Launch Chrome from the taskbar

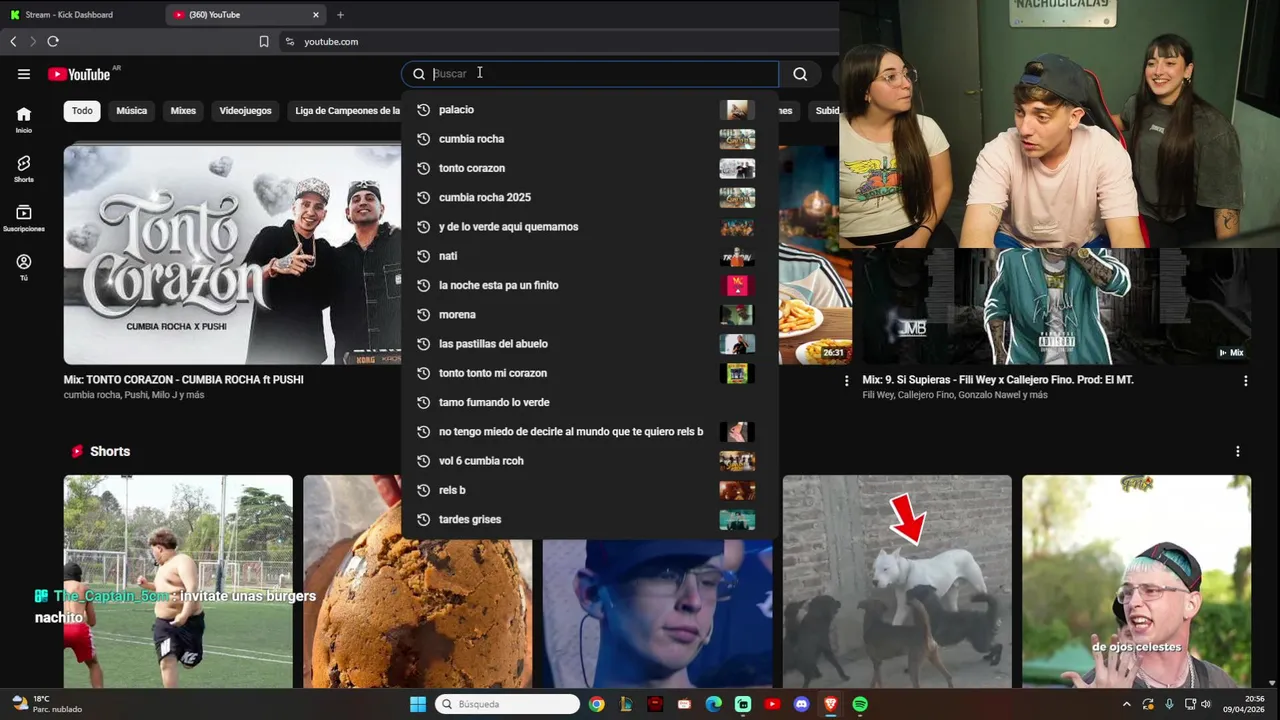coord(597,704)
